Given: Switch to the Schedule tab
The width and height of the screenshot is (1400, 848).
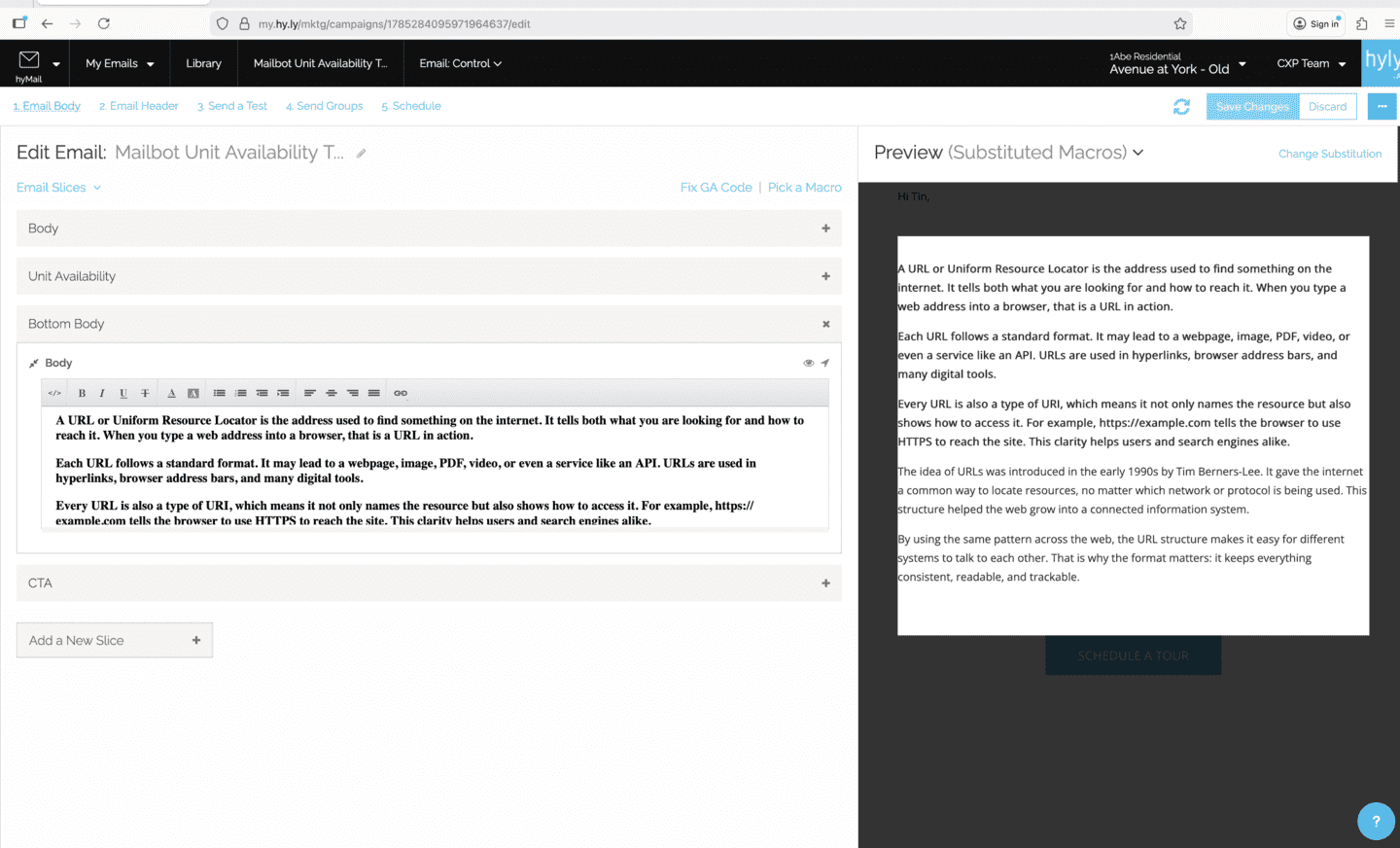Looking at the screenshot, I should pos(411,106).
